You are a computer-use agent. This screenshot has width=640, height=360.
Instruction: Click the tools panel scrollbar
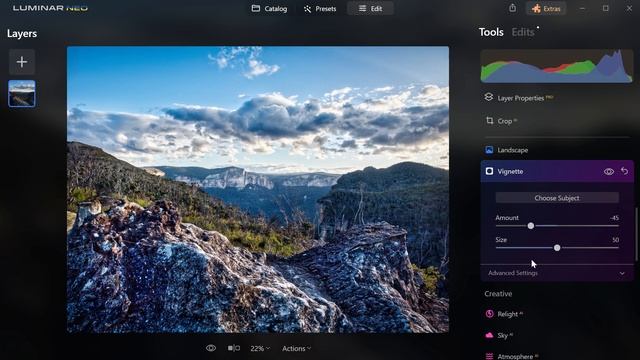(636, 235)
